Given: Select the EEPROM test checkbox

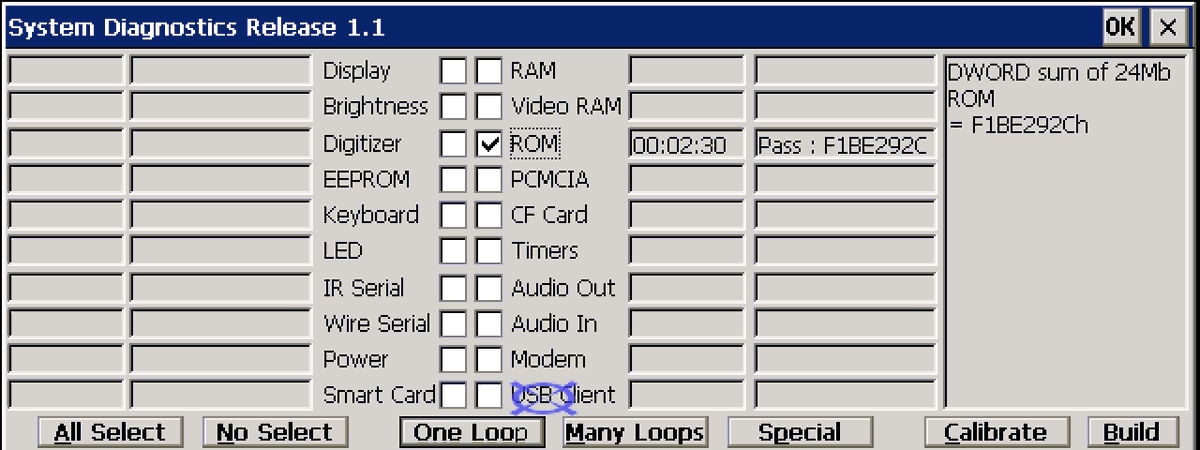Looking at the screenshot, I should tap(454, 180).
